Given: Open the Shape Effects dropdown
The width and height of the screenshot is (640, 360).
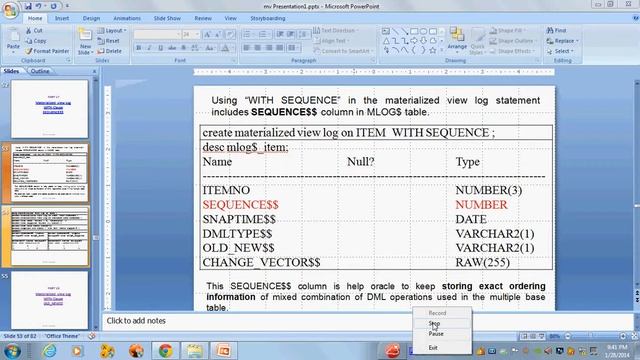Looking at the screenshot, I should (x=512, y=51).
